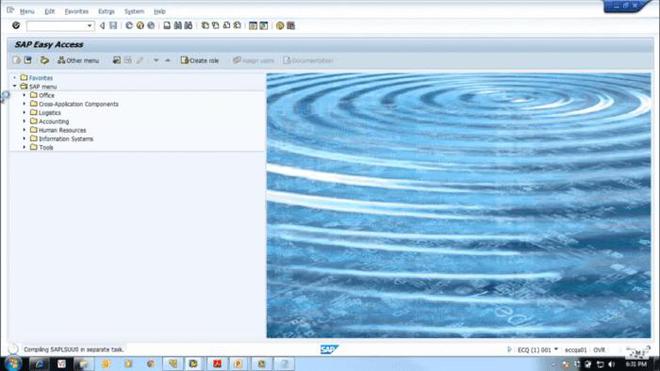The height and width of the screenshot is (371, 660).
Task: Click Move Favorites Up arrow
Action: [168, 60]
